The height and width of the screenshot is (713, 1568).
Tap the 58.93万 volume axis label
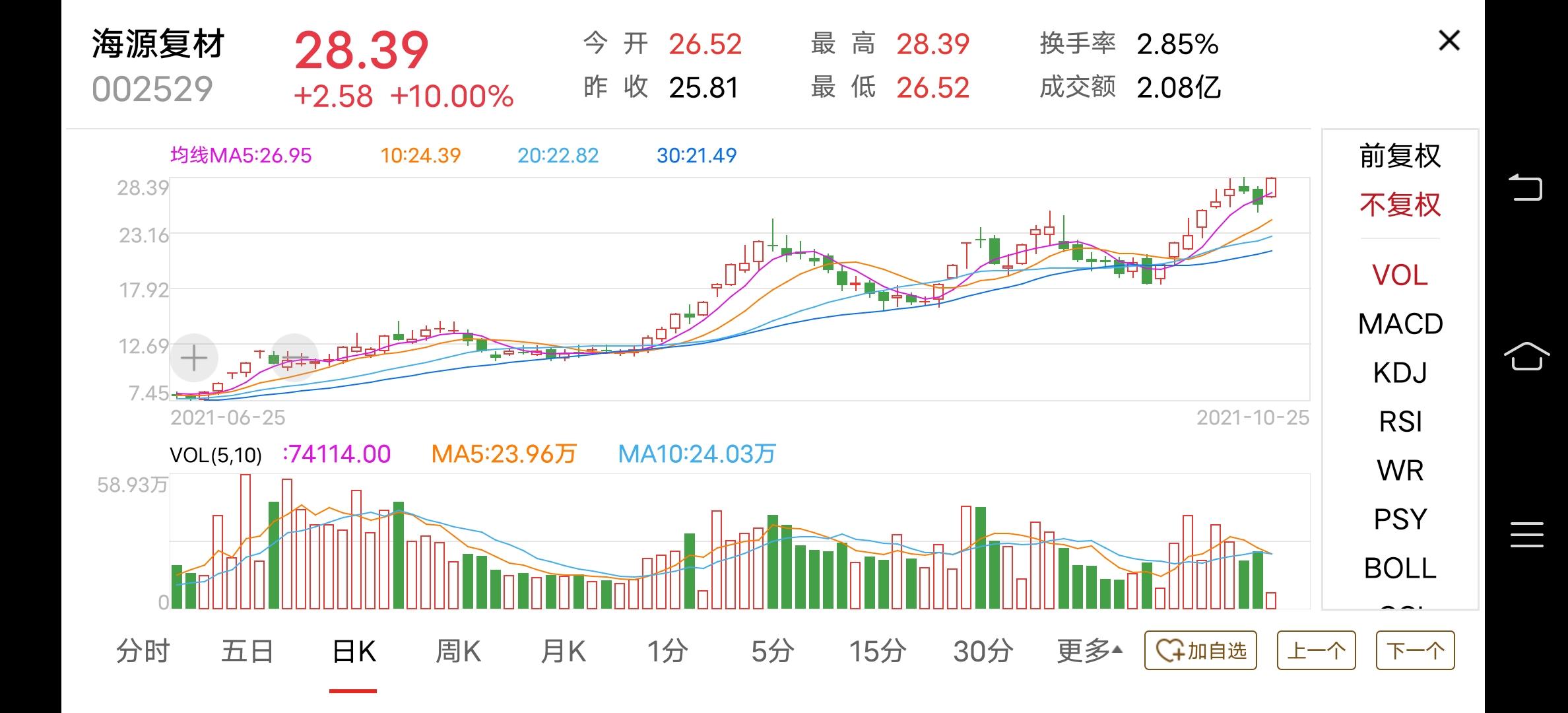132,485
